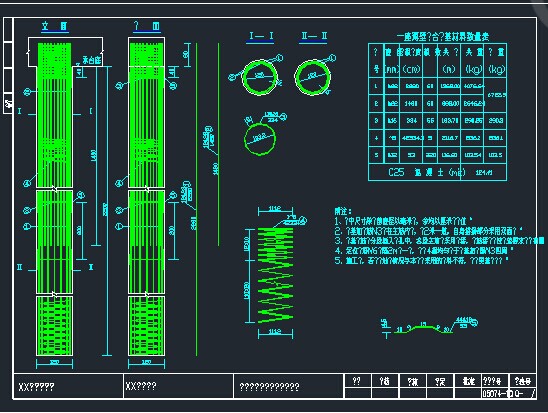Viewport: 548px width, 413px height.
Task: Click the "II— II" section title
Action: tap(314, 36)
